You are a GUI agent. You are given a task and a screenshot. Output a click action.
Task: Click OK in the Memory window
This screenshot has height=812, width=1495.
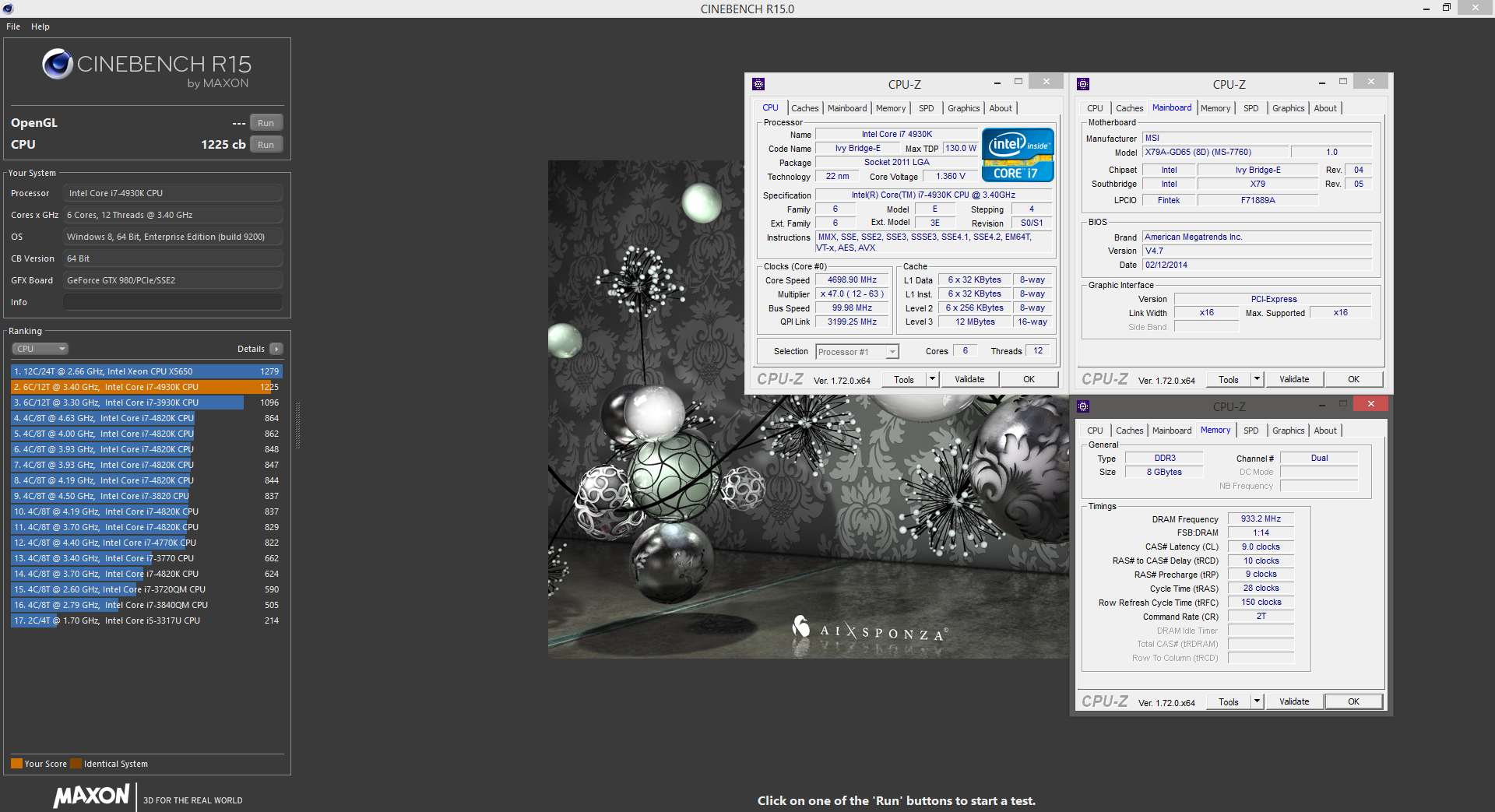pyautogui.click(x=1354, y=701)
